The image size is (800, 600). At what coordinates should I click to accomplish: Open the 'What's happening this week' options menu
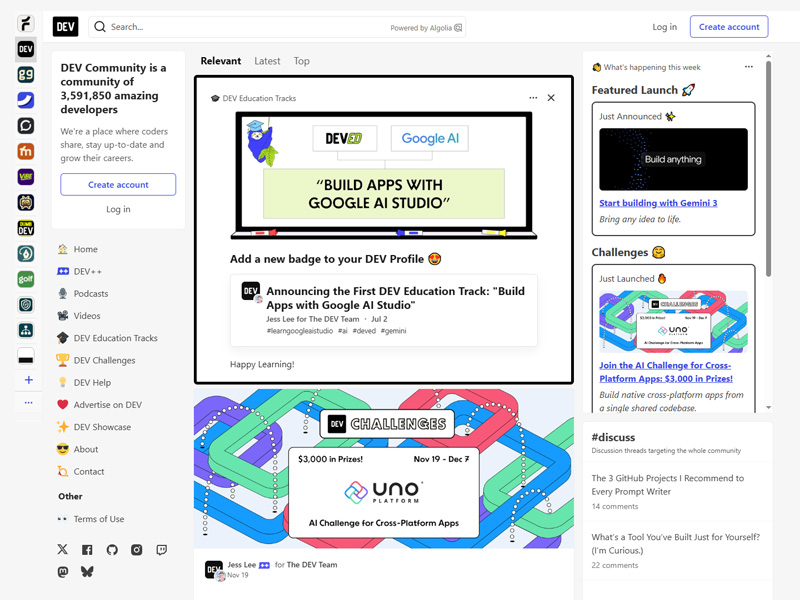748,67
